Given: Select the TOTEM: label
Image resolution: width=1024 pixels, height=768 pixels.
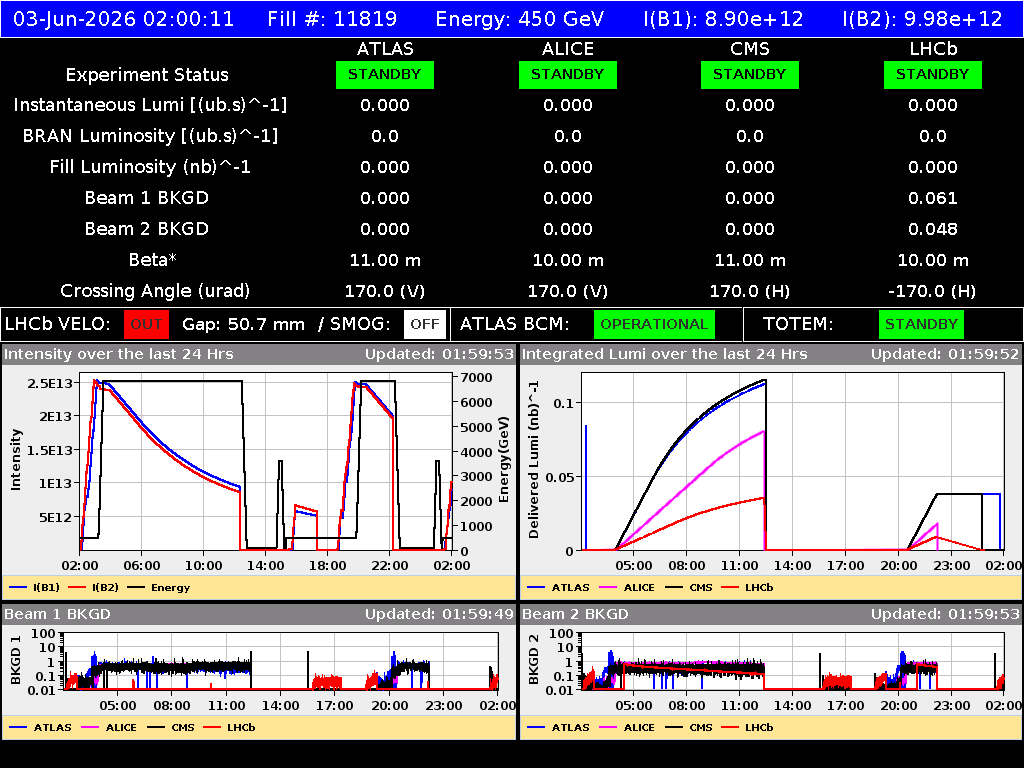Looking at the screenshot, I should 798,325.
